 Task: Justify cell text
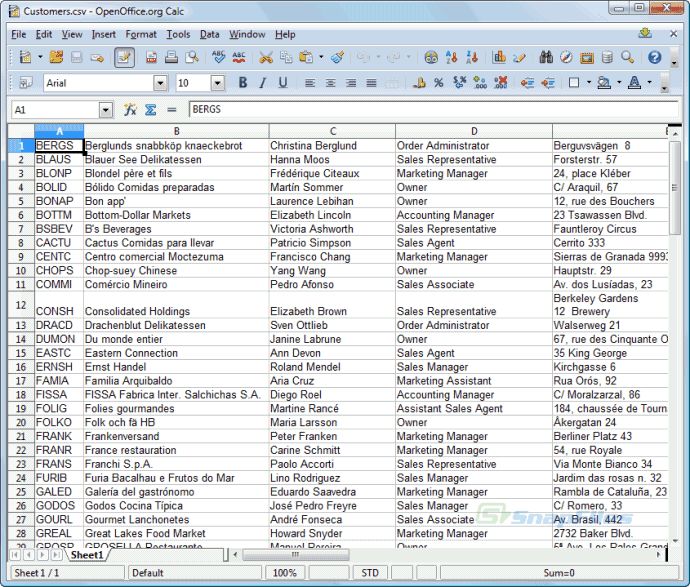click(371, 83)
